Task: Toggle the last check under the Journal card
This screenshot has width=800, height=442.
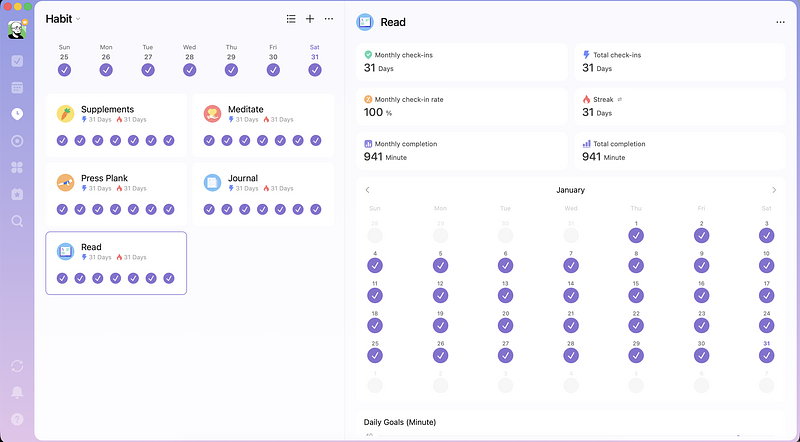Action: tap(316, 209)
